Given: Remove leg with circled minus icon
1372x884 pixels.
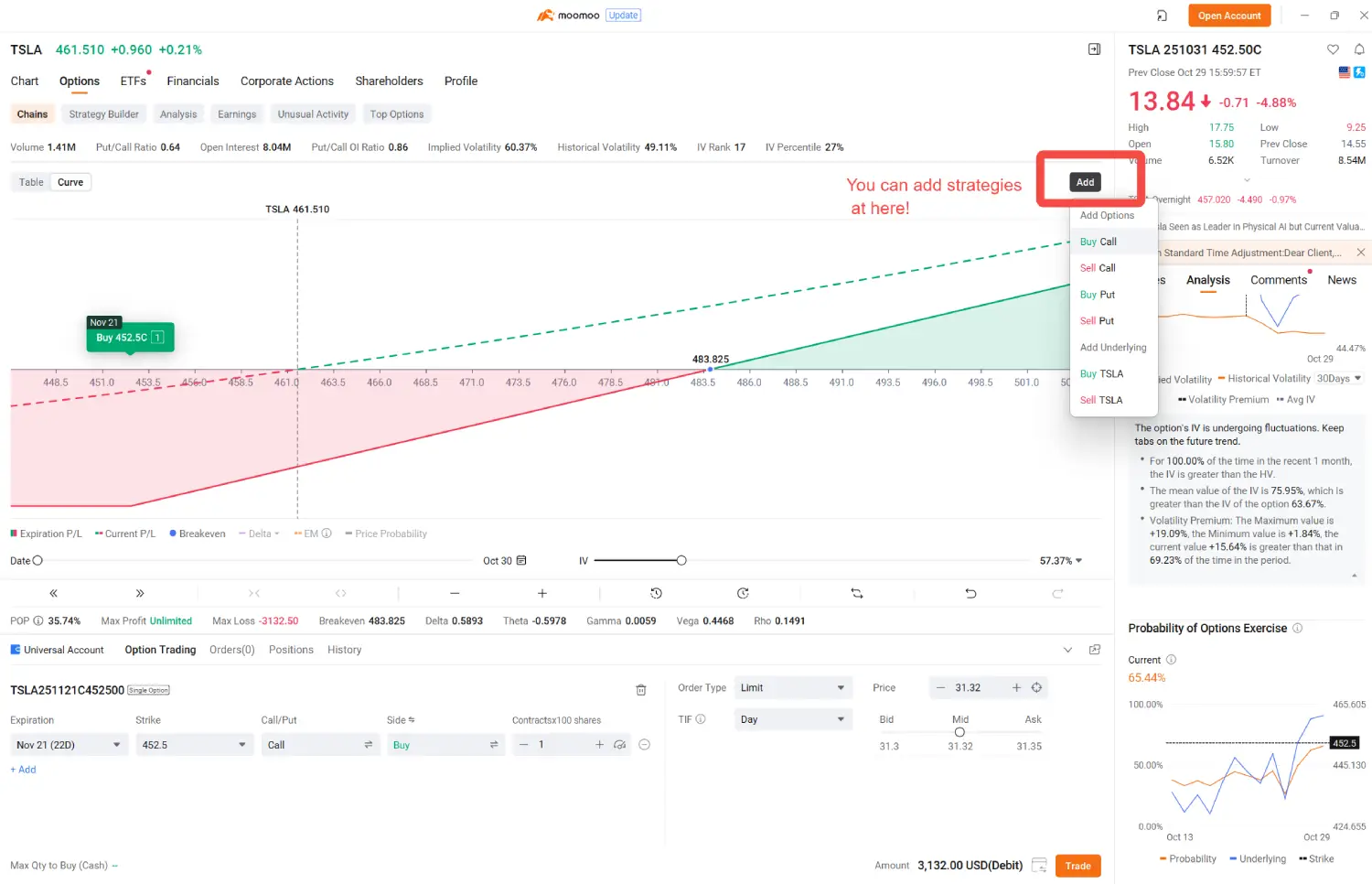Looking at the screenshot, I should tap(644, 745).
